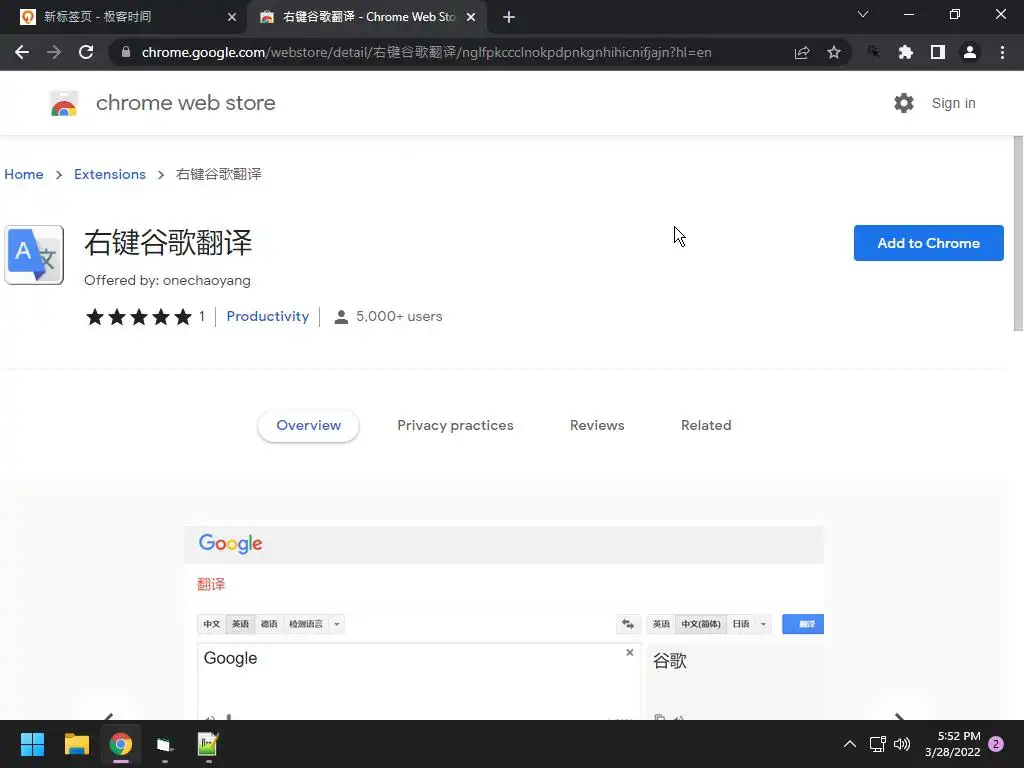Open notification center badge
Image resolution: width=1024 pixels, height=768 pixels.
pos(996,744)
